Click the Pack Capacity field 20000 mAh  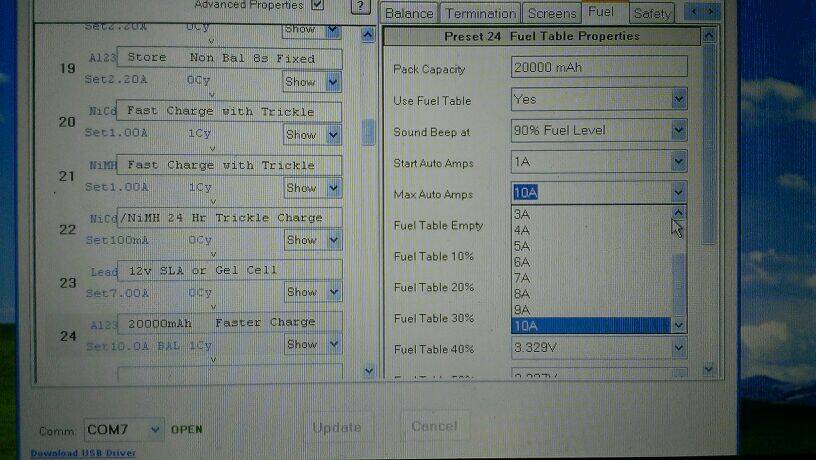(599, 67)
